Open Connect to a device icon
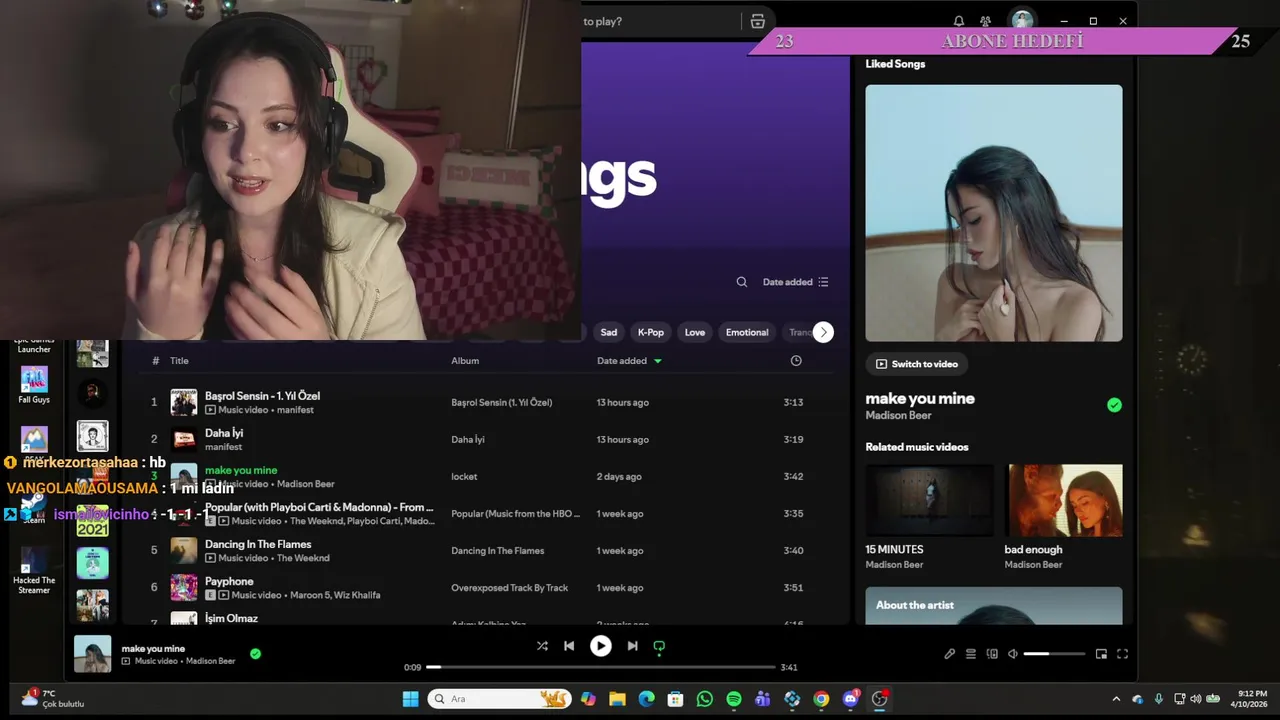The width and height of the screenshot is (1280, 720). click(x=992, y=654)
